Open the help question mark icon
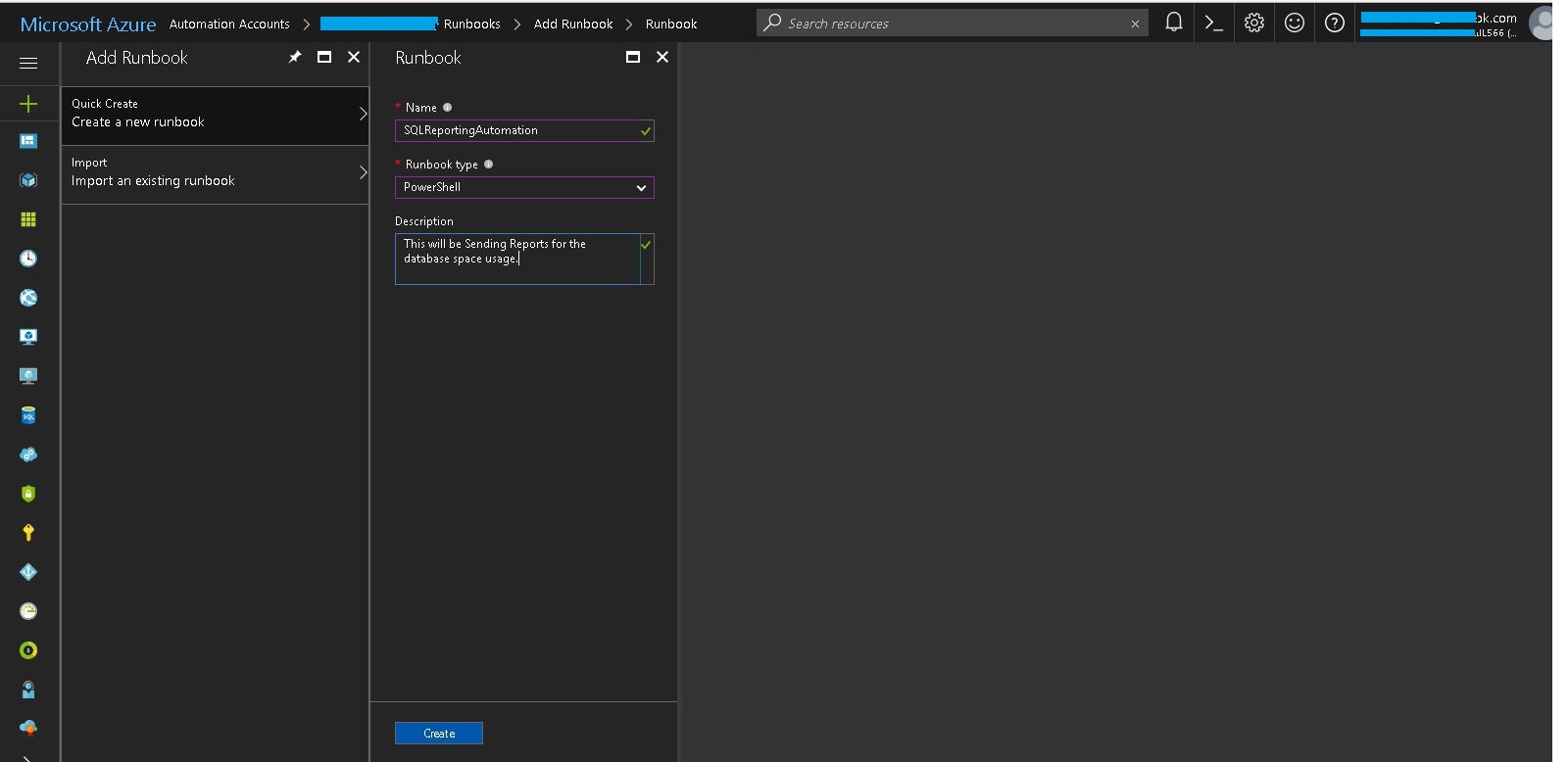Image resolution: width=1568 pixels, height=762 pixels. [1334, 24]
